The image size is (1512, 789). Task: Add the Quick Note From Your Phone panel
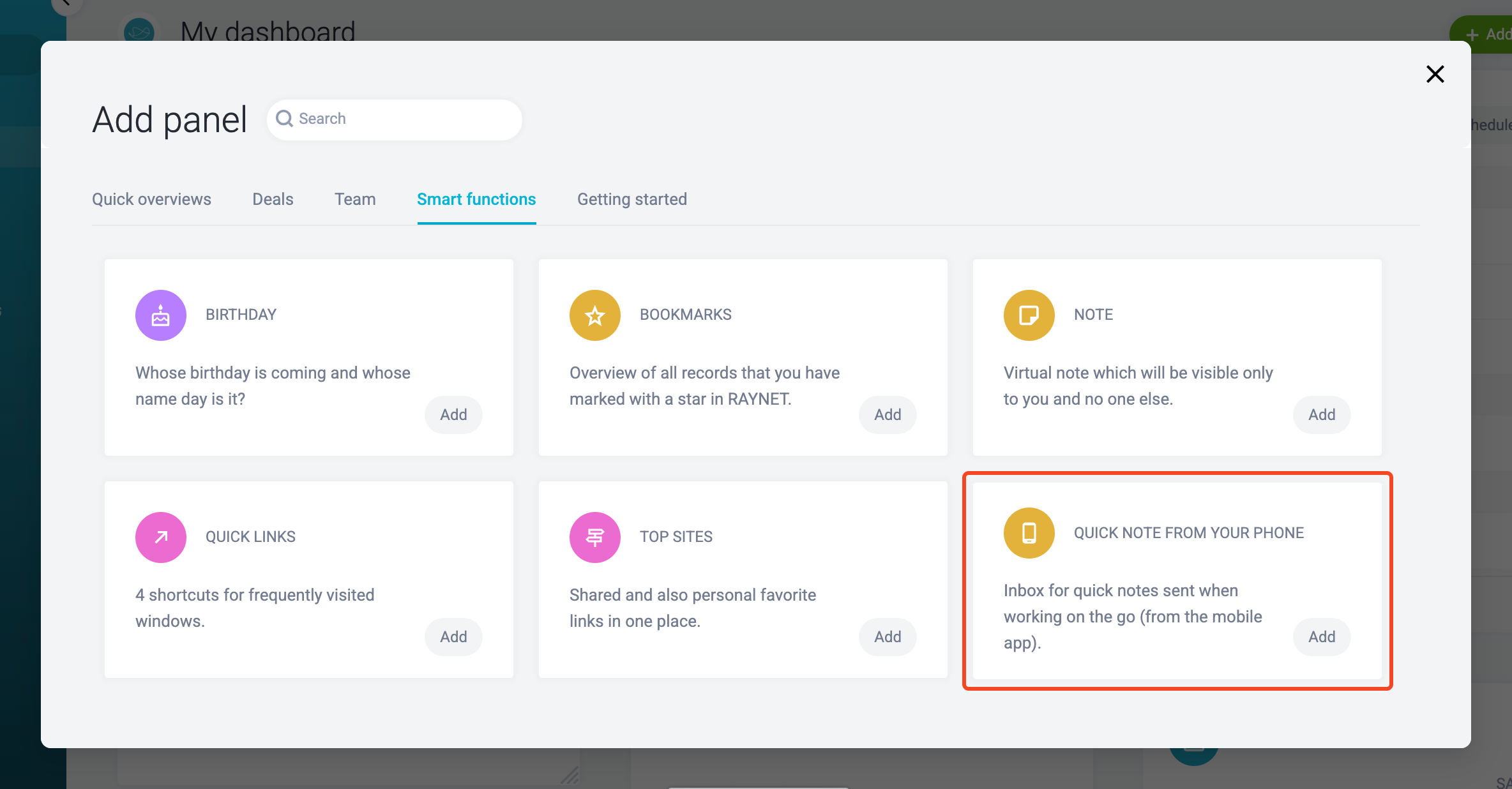tap(1322, 637)
